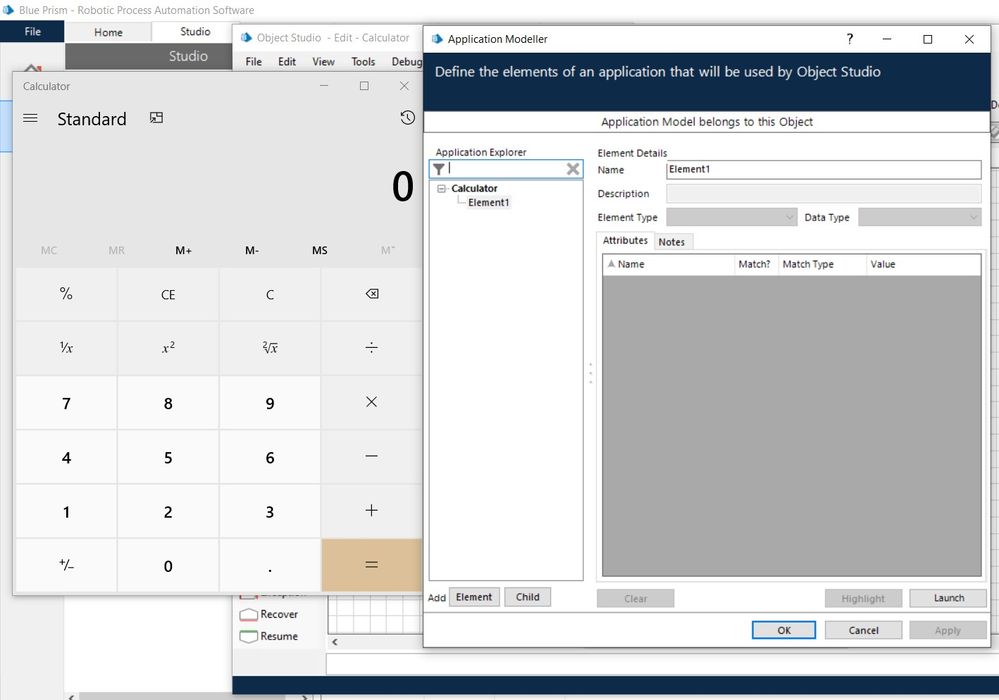Click the MS memory store key
The width and height of the screenshot is (999, 700).
(x=320, y=251)
